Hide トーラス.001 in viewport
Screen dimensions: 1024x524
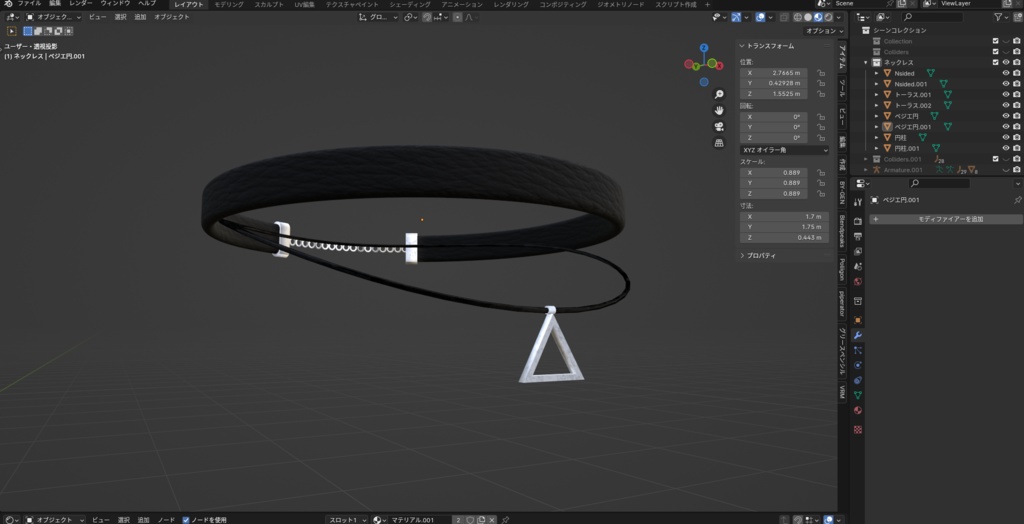(1006, 94)
